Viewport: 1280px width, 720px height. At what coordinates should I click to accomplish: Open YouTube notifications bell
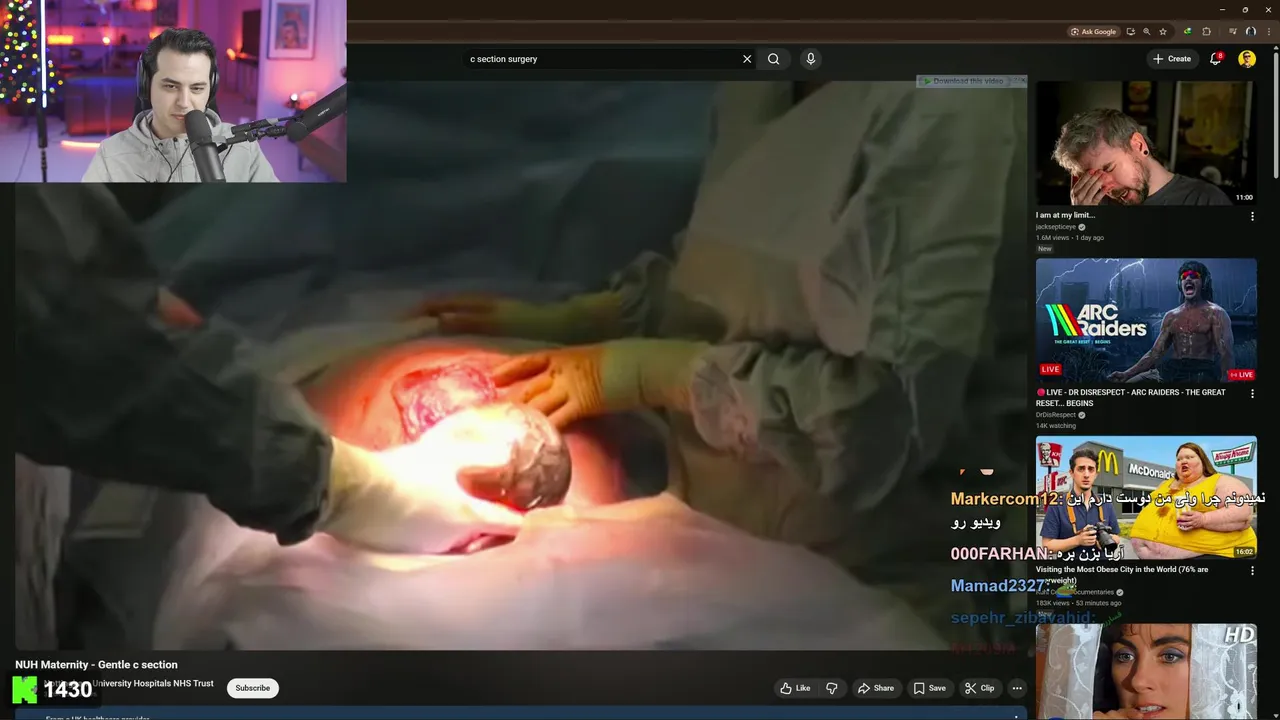[1216, 59]
